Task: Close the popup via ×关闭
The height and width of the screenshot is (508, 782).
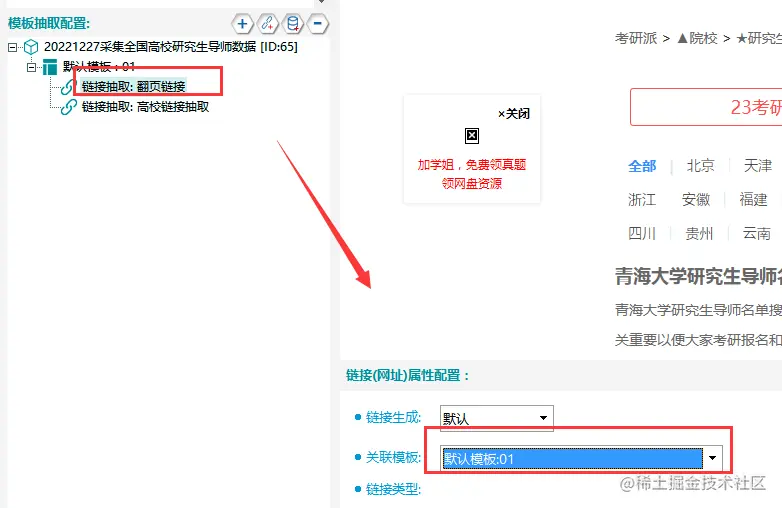Action: coord(514,114)
